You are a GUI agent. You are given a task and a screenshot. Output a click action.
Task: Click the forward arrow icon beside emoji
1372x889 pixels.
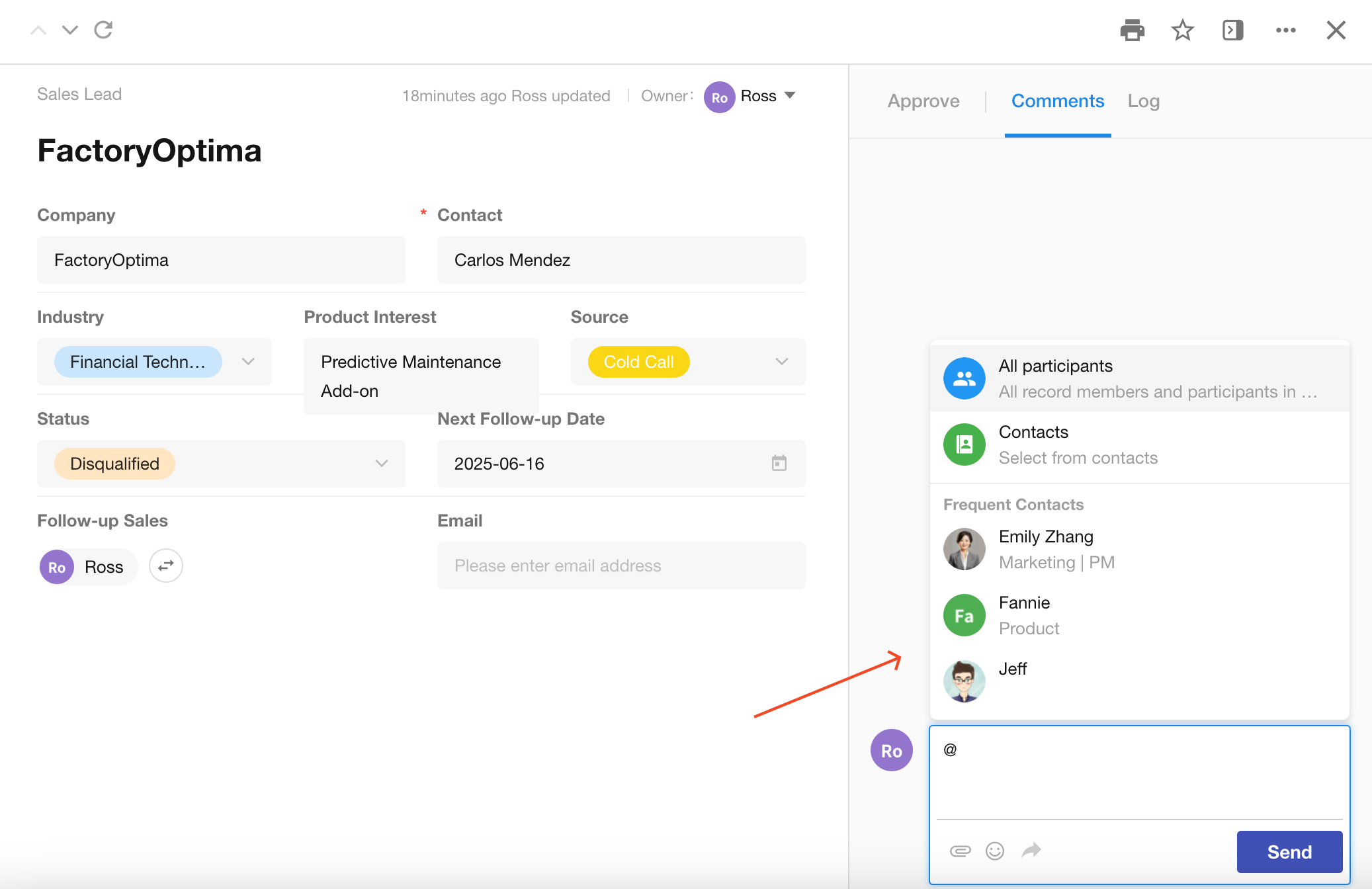[x=1031, y=851]
